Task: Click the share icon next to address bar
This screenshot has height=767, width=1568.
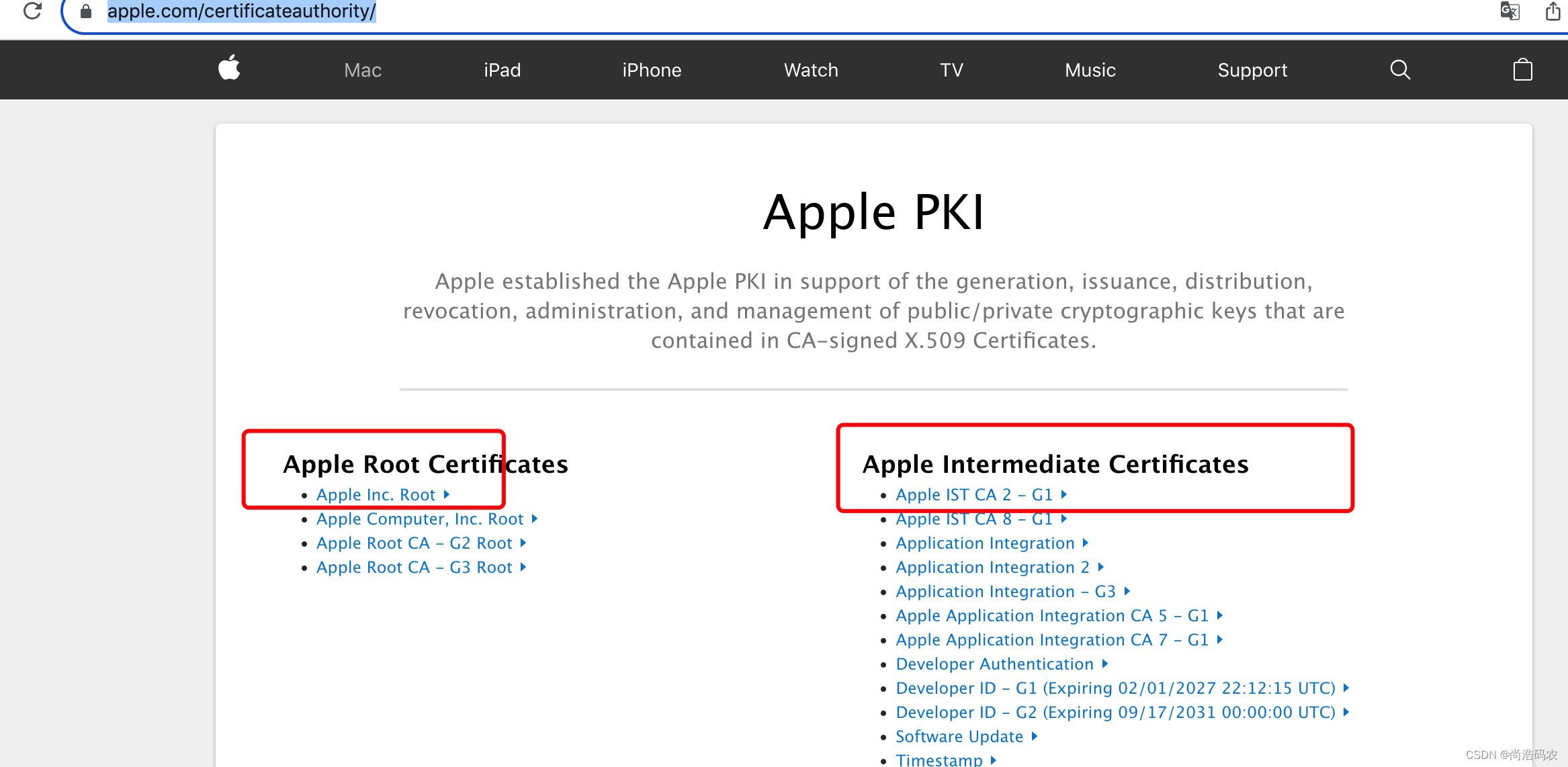Action: (1552, 11)
